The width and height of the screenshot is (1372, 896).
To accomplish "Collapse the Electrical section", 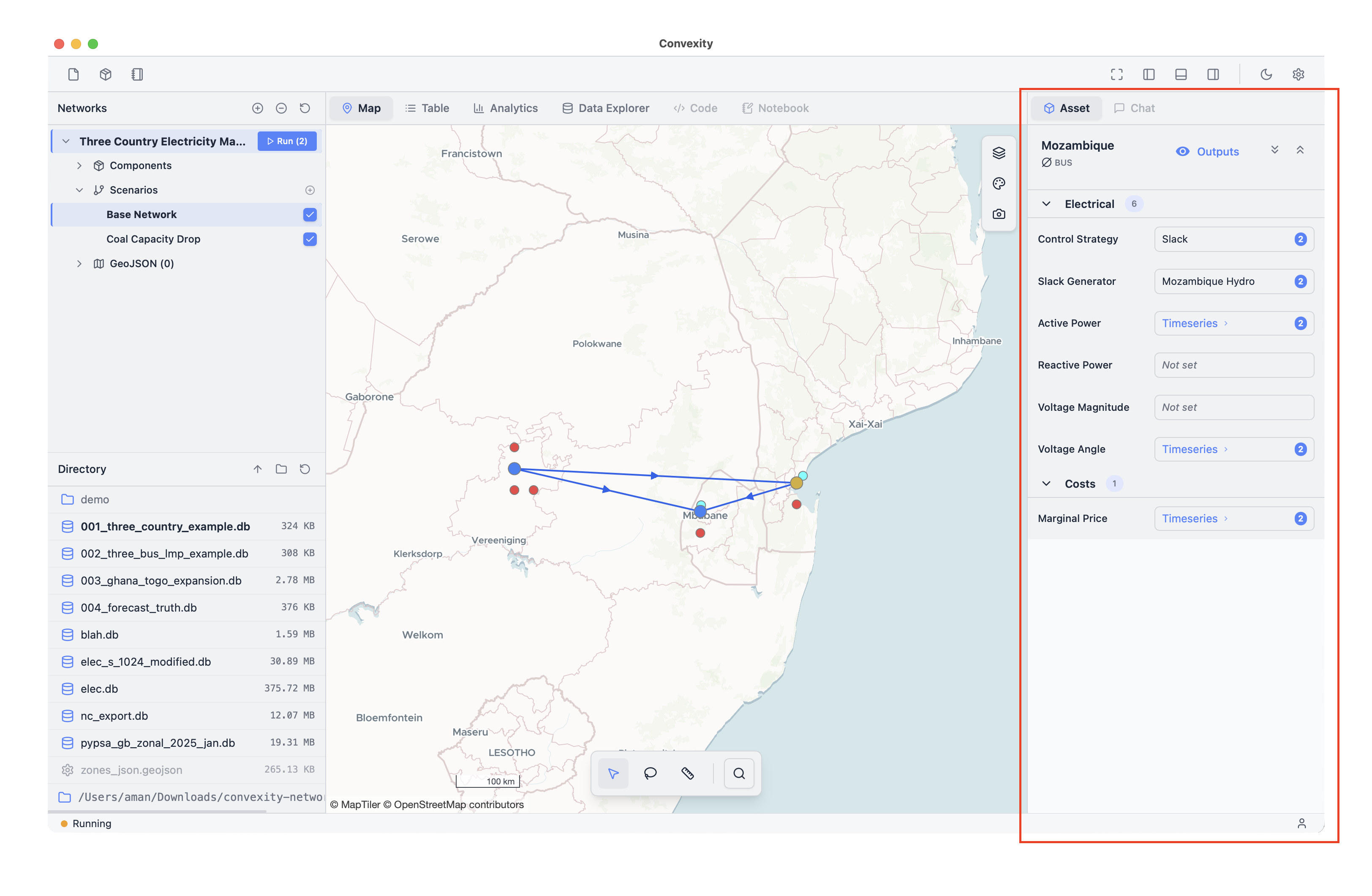I will click(x=1046, y=203).
